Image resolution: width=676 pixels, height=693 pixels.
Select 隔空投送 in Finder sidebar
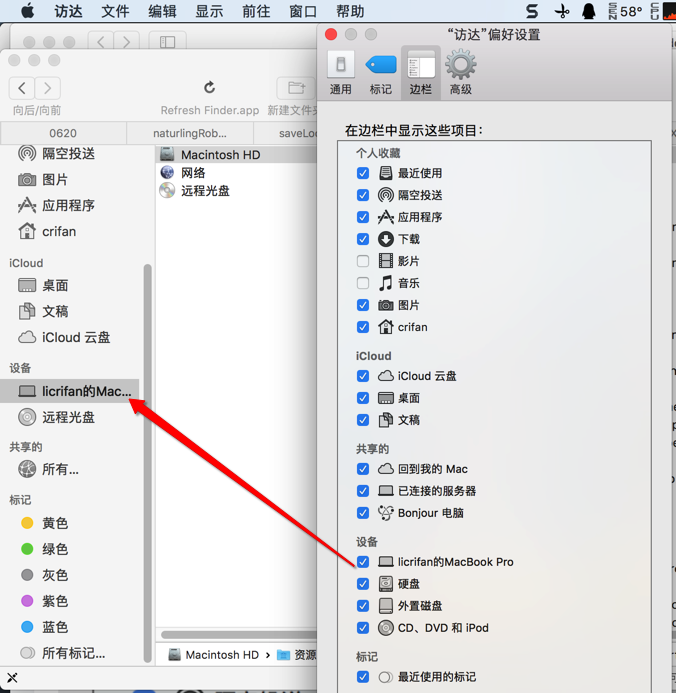point(57,153)
